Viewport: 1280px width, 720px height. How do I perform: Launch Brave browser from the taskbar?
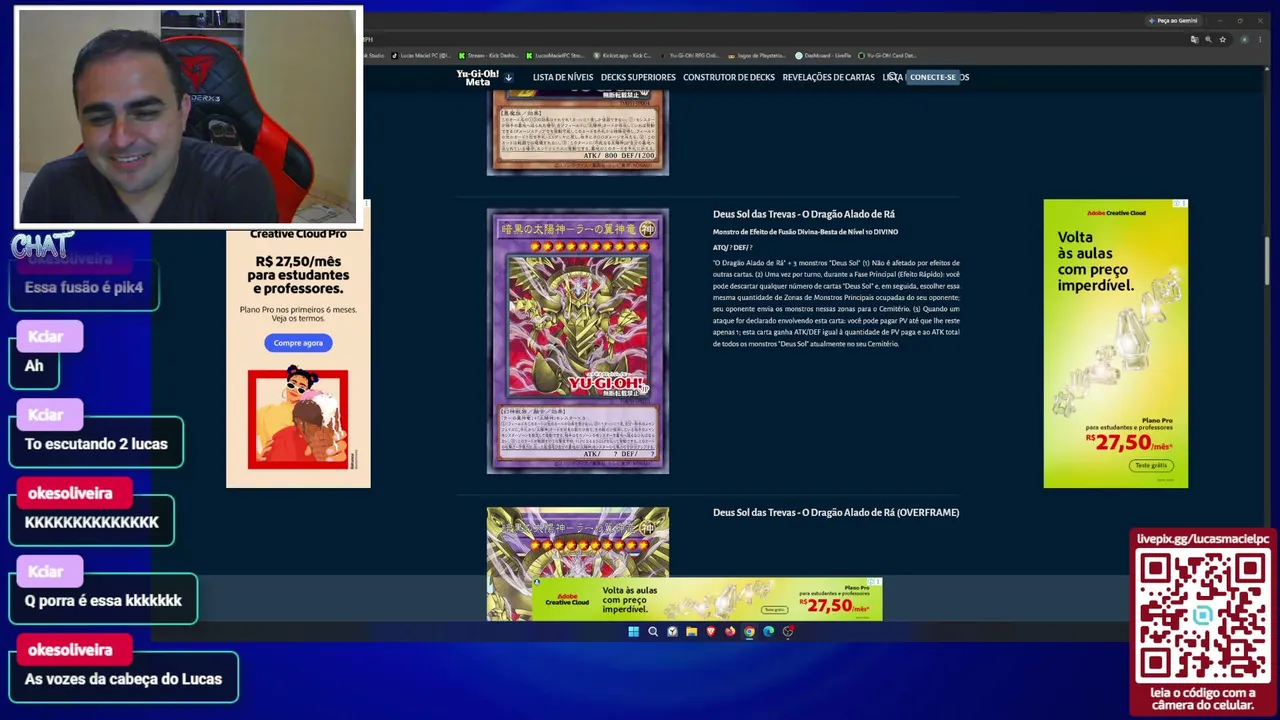711,631
